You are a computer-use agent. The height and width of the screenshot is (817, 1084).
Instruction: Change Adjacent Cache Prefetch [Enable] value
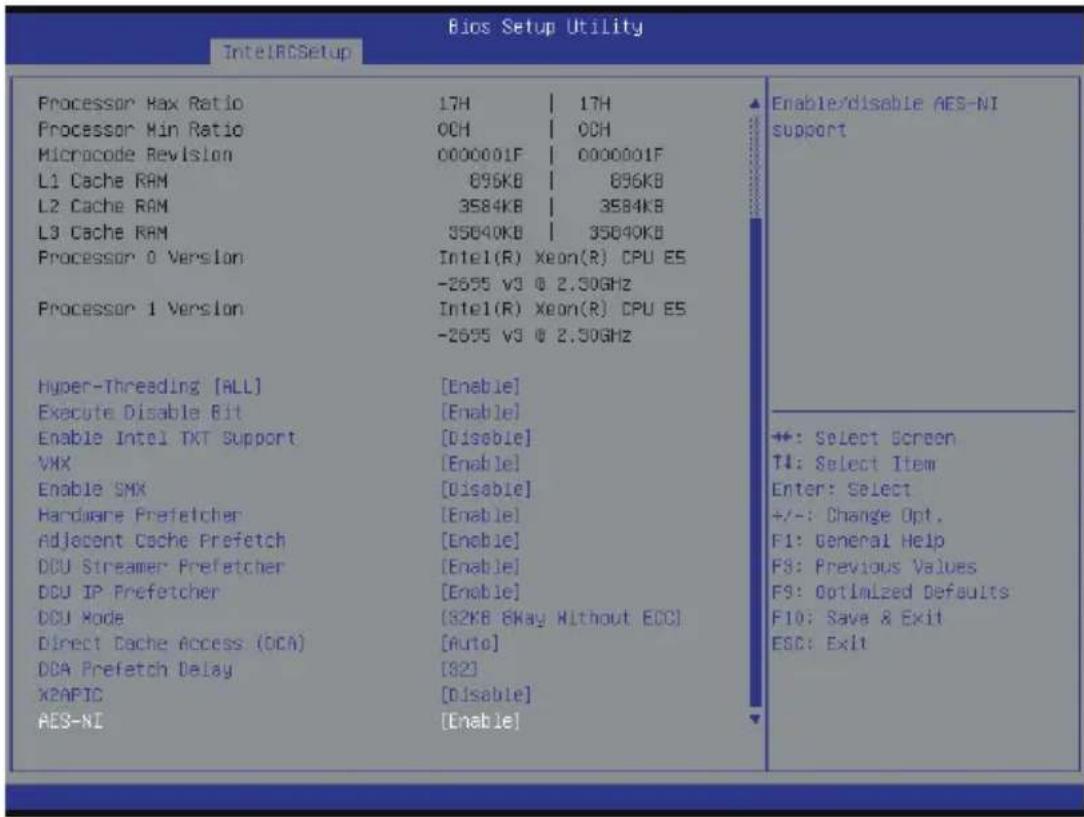click(x=480, y=541)
